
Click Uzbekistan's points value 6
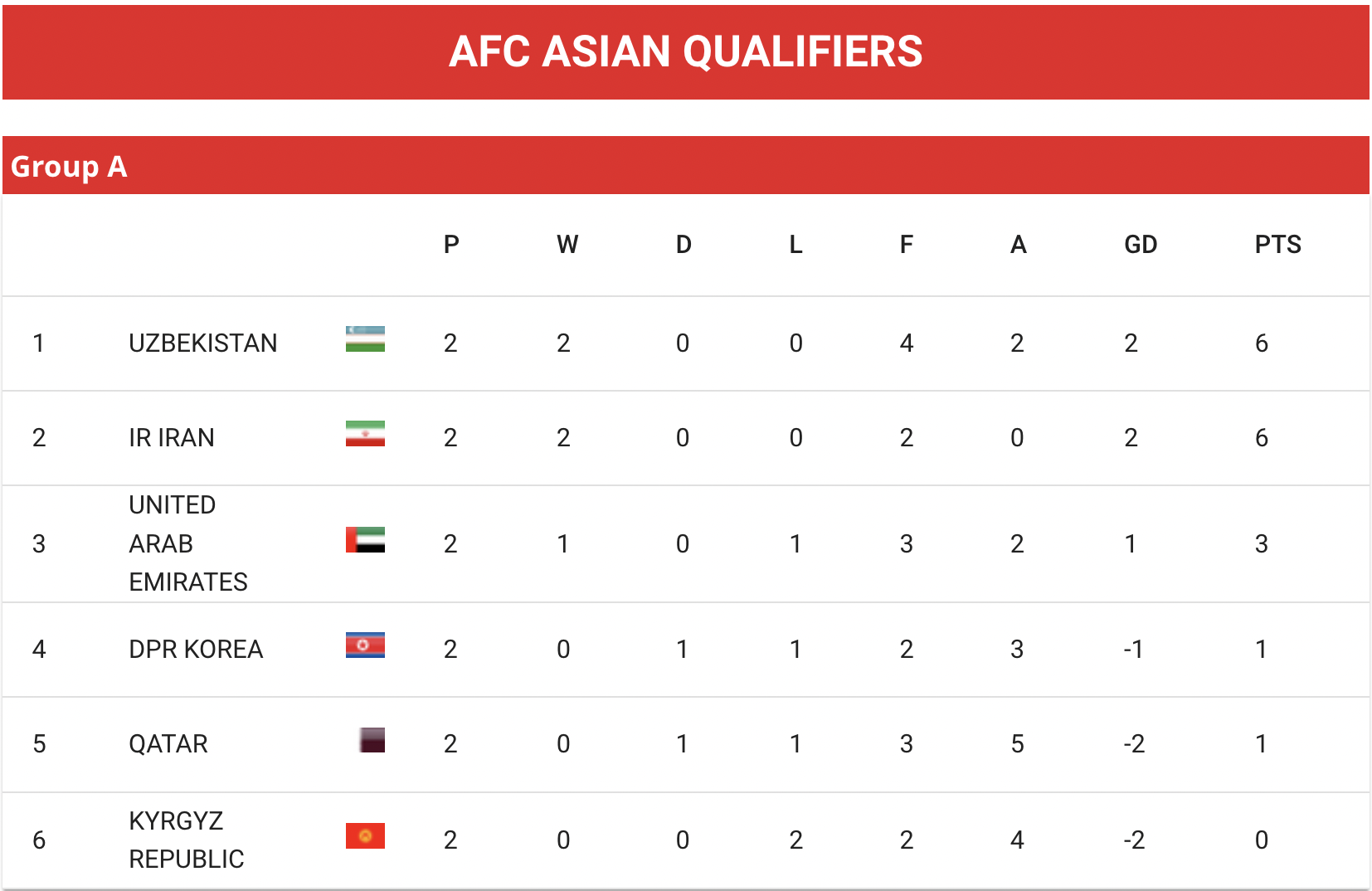1262,343
